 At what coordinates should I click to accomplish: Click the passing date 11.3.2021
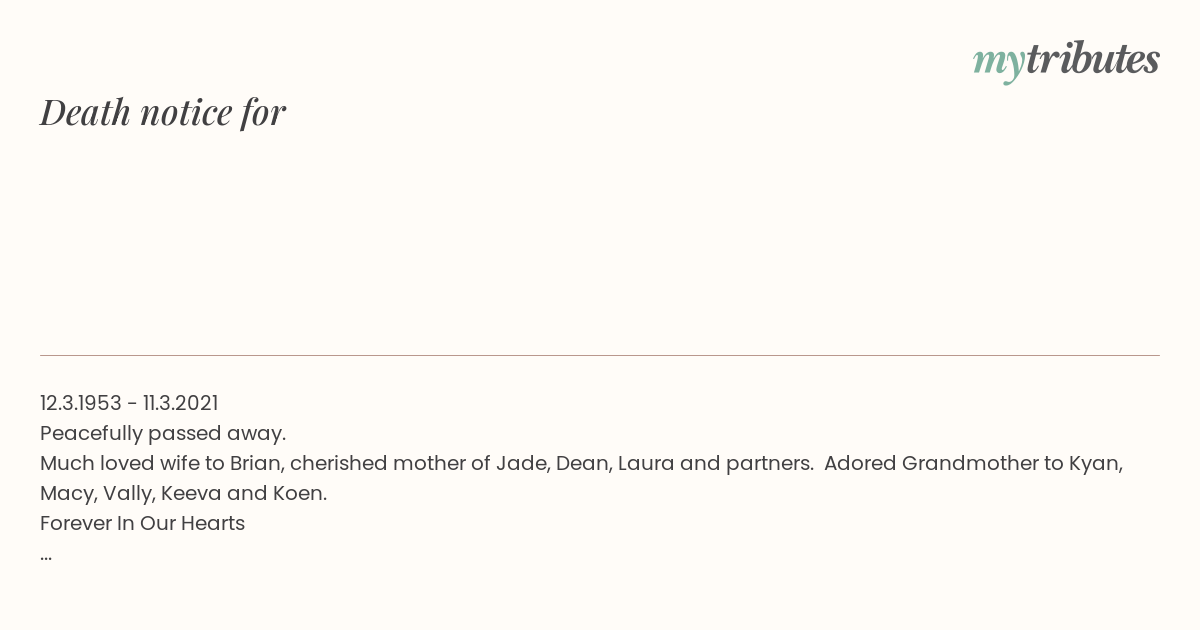point(180,403)
